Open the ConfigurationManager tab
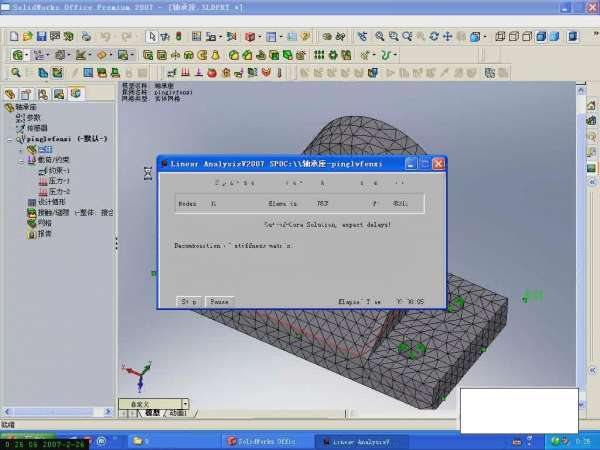Viewport: 600px width, 450px height. (43, 94)
